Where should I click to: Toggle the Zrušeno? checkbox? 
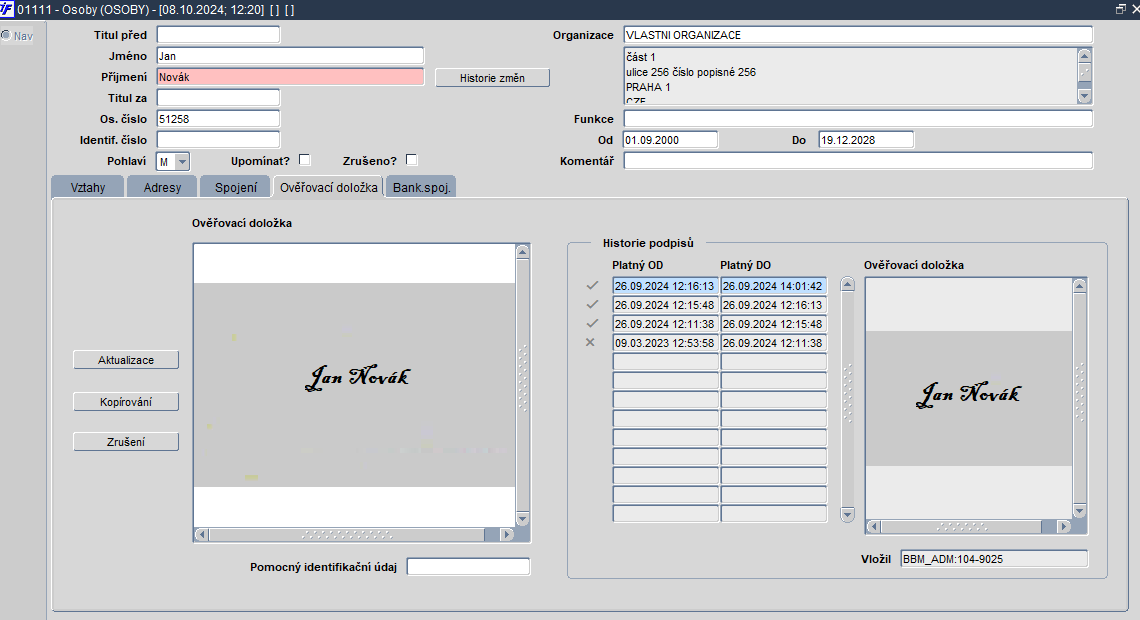click(x=412, y=160)
